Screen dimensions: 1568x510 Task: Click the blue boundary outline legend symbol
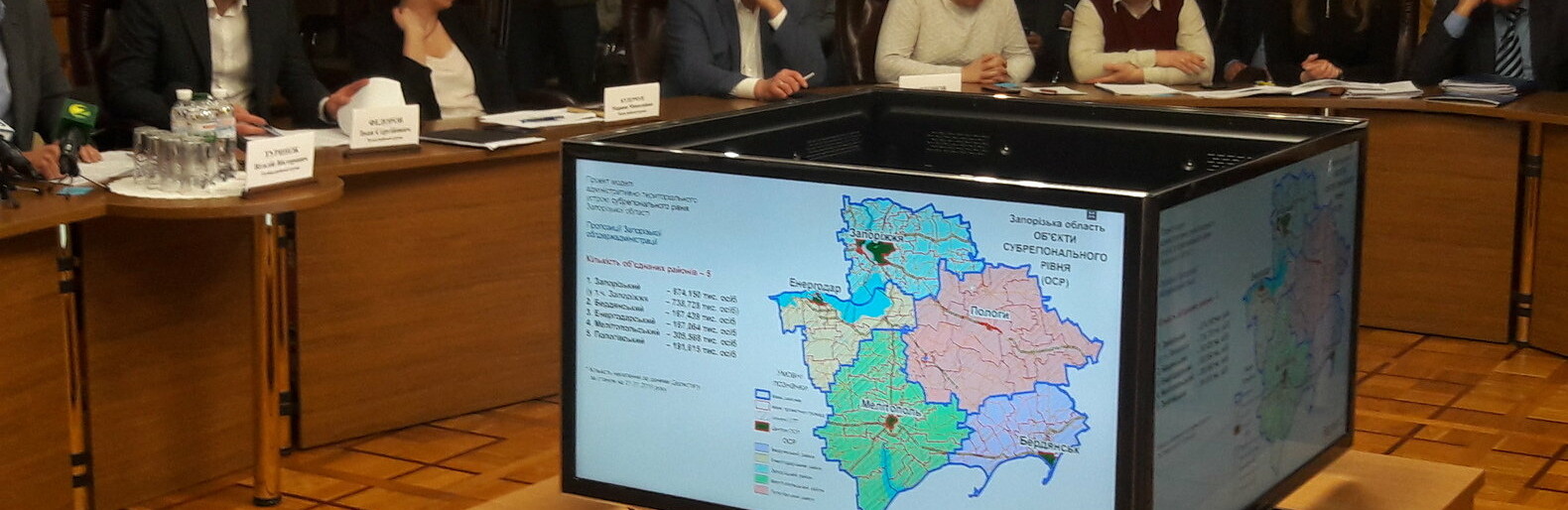tap(762, 393)
